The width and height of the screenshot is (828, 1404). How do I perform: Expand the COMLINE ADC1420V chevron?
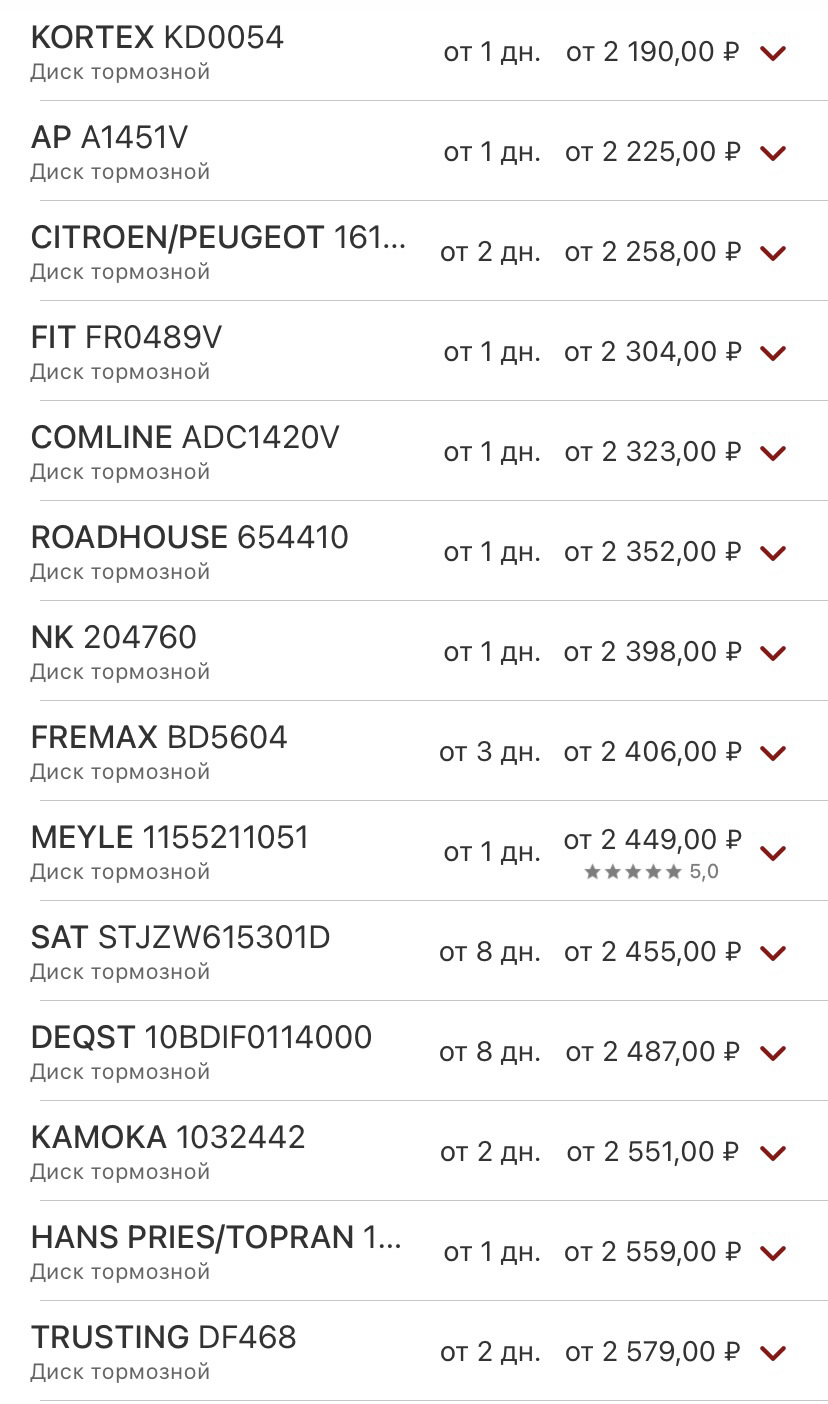(773, 453)
